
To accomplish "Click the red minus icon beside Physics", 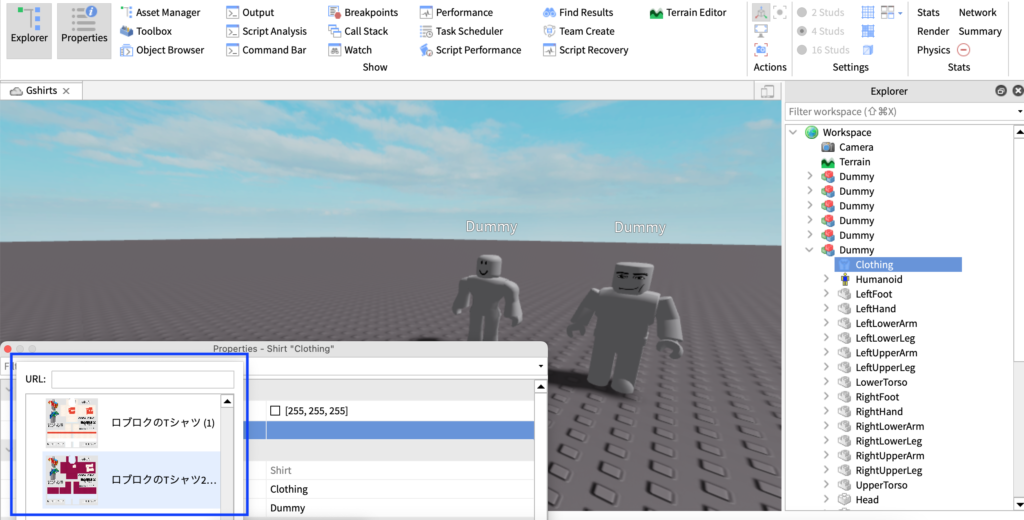I will (x=963, y=50).
